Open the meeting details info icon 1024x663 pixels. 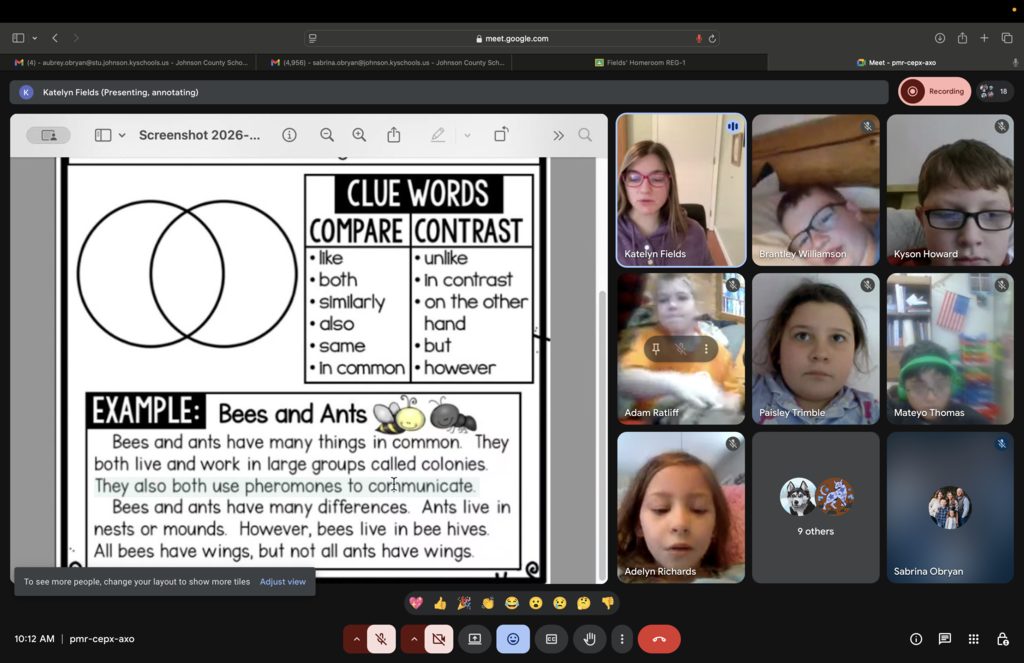(x=916, y=639)
